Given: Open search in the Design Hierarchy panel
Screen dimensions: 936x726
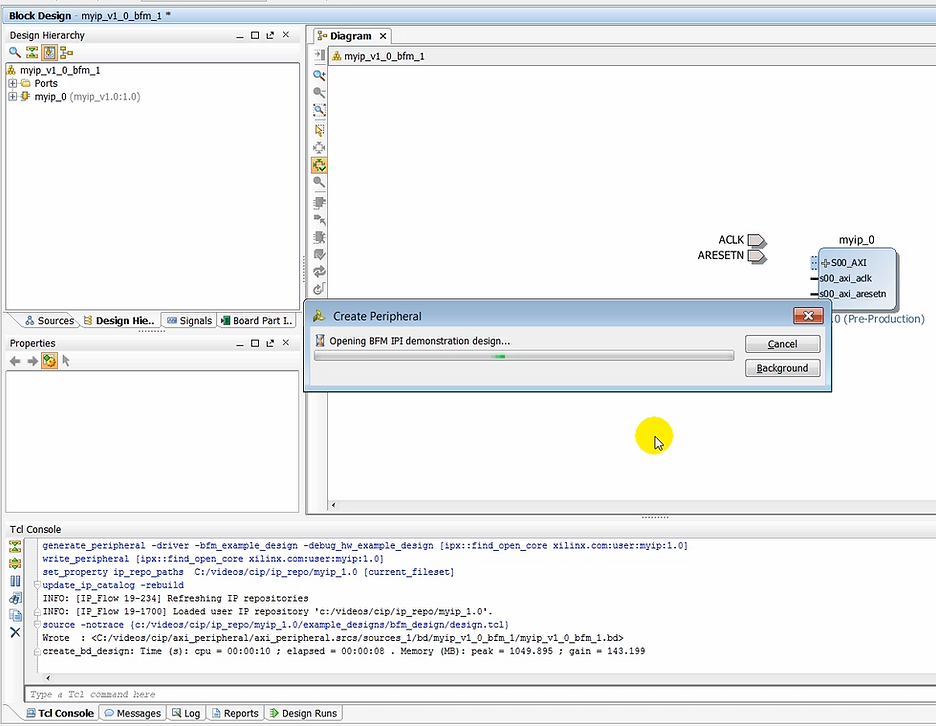Looking at the screenshot, I should click(13, 52).
